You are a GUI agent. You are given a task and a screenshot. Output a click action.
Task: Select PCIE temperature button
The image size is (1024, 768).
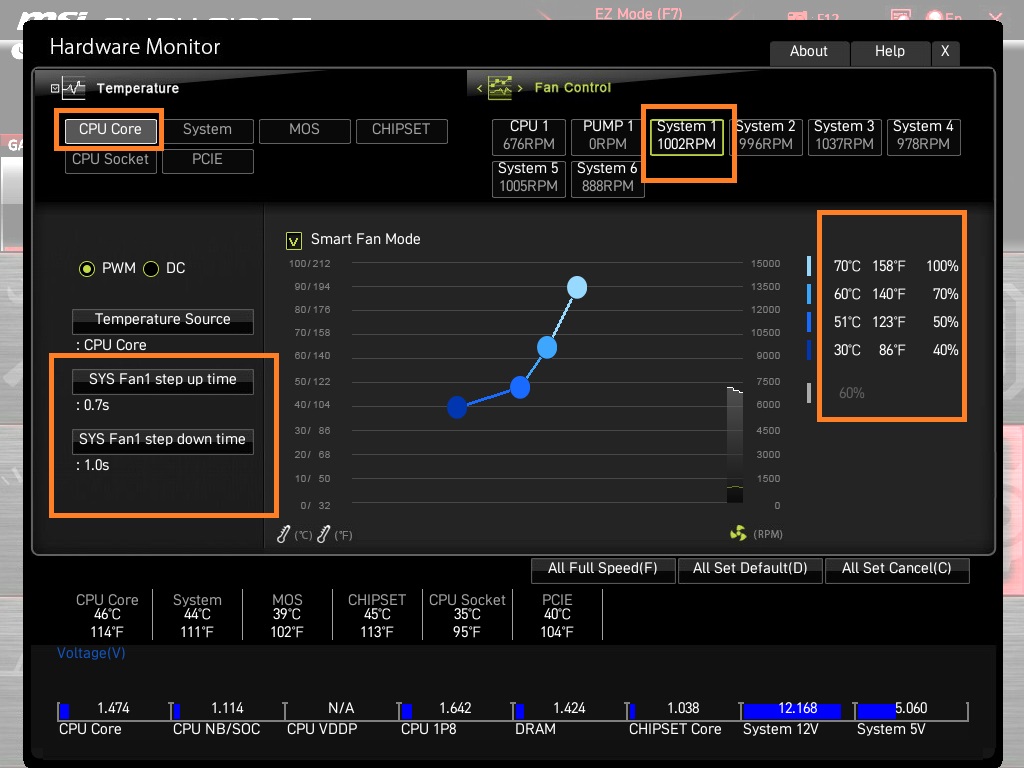coord(207,160)
